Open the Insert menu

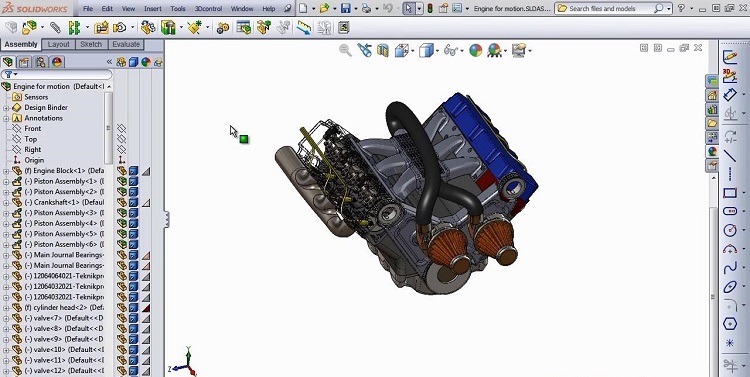(153, 9)
